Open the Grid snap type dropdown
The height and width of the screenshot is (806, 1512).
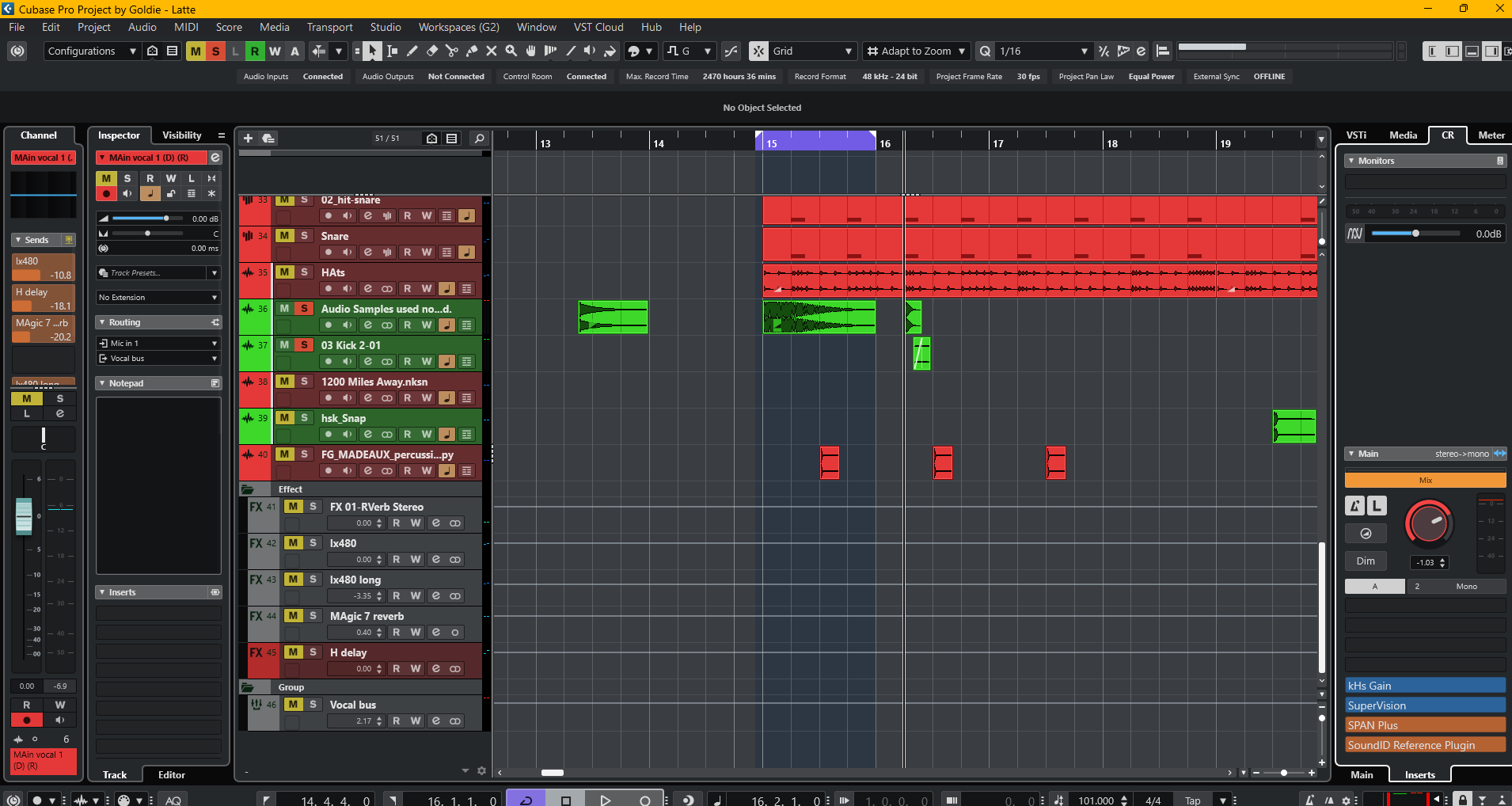click(x=812, y=51)
